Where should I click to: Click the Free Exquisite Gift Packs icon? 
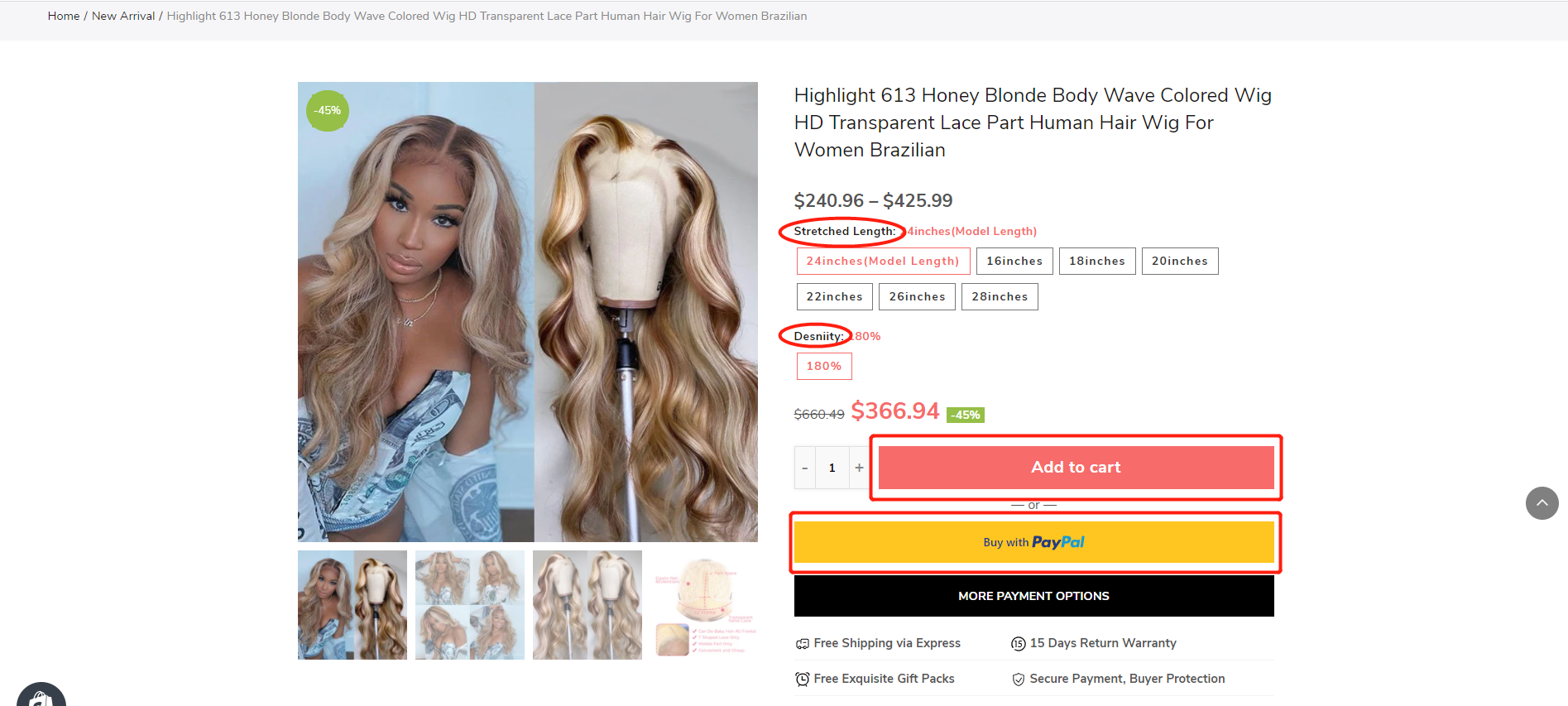802,680
